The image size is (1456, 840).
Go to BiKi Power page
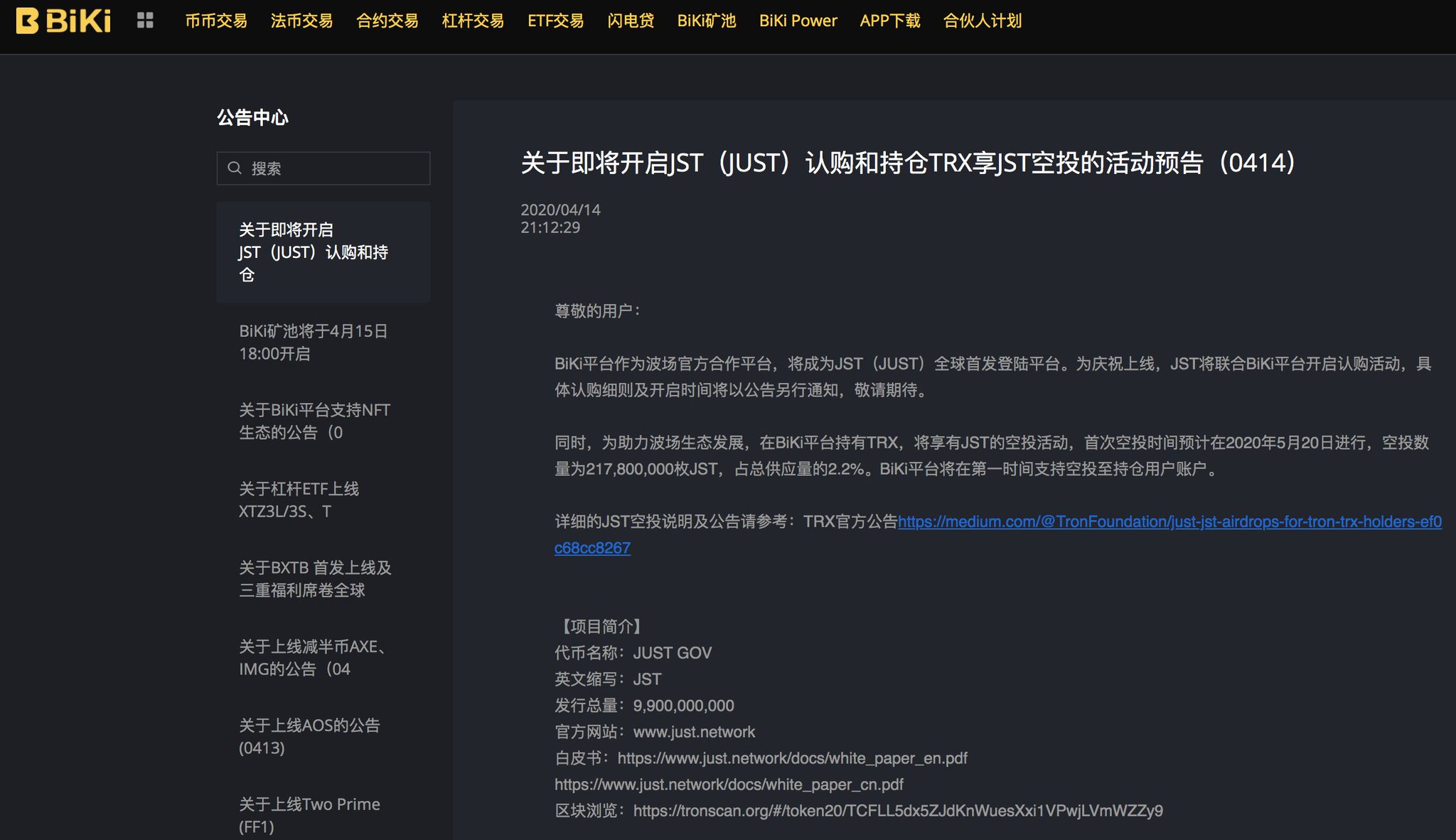click(798, 21)
